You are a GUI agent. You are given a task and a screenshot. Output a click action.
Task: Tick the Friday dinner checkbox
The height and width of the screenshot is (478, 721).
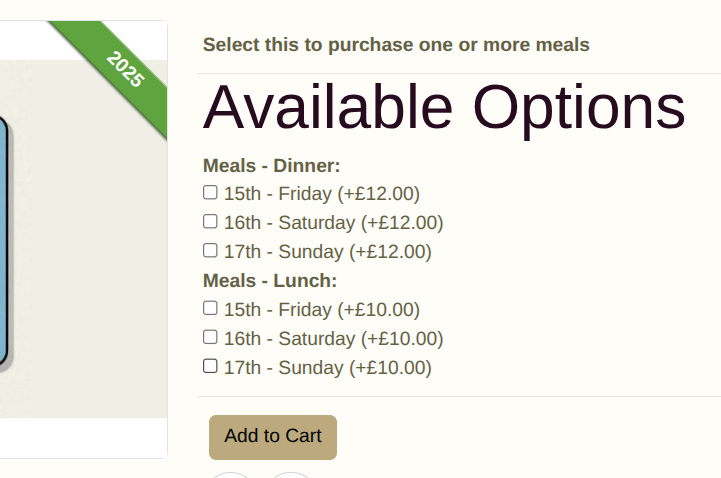click(x=210, y=192)
